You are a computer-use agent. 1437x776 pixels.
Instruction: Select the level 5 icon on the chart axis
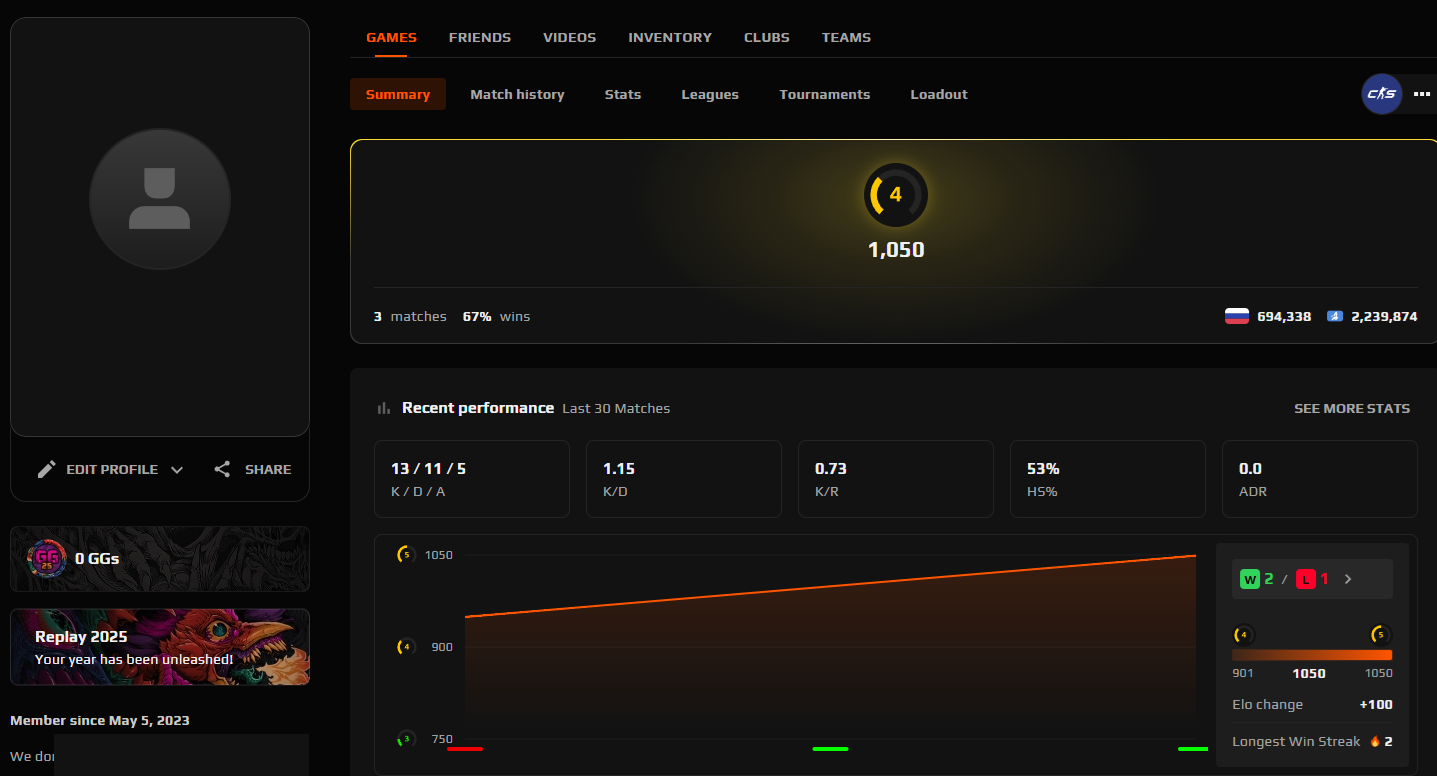coord(404,554)
